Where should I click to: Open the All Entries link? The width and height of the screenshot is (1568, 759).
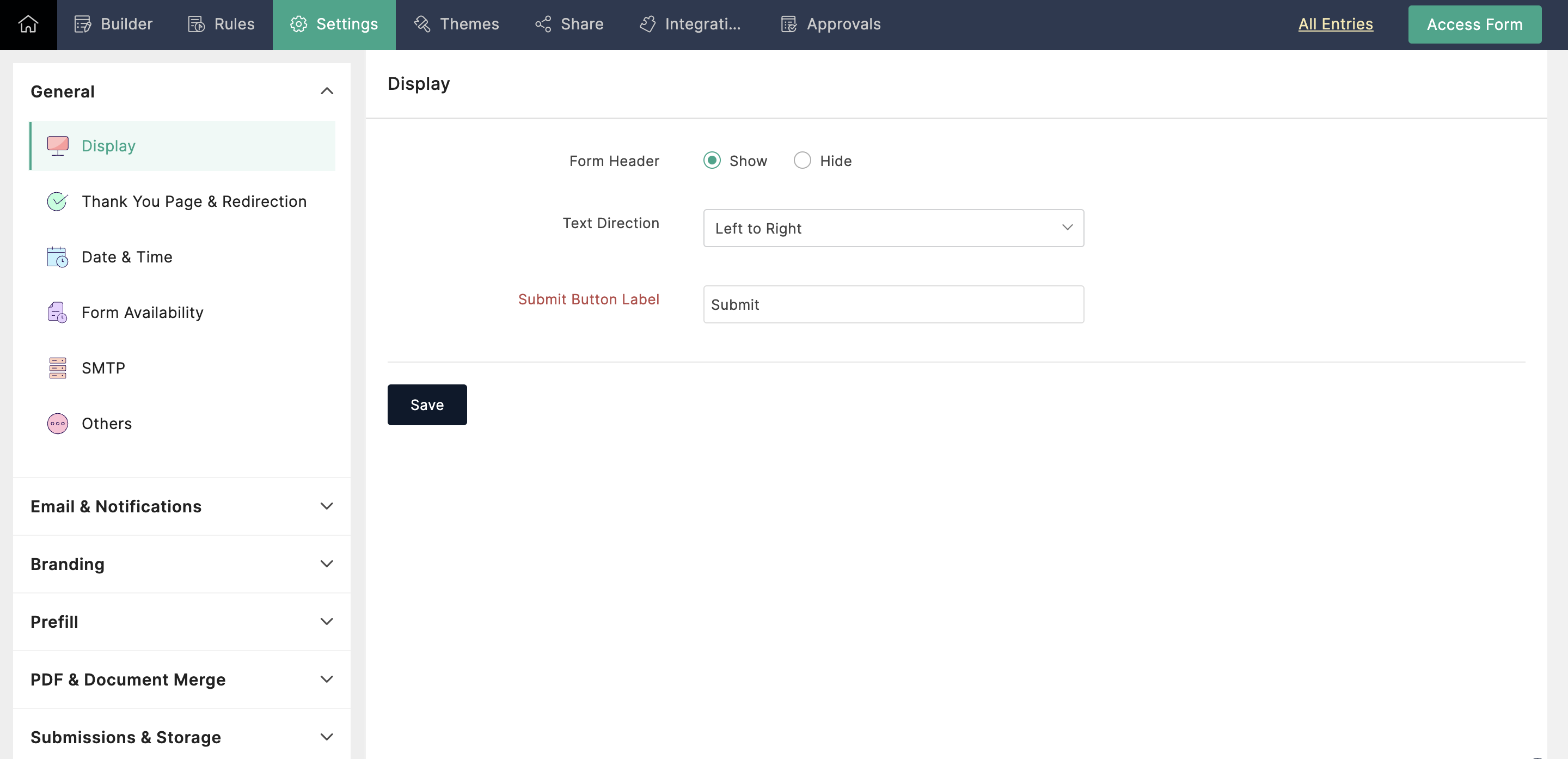click(x=1336, y=25)
